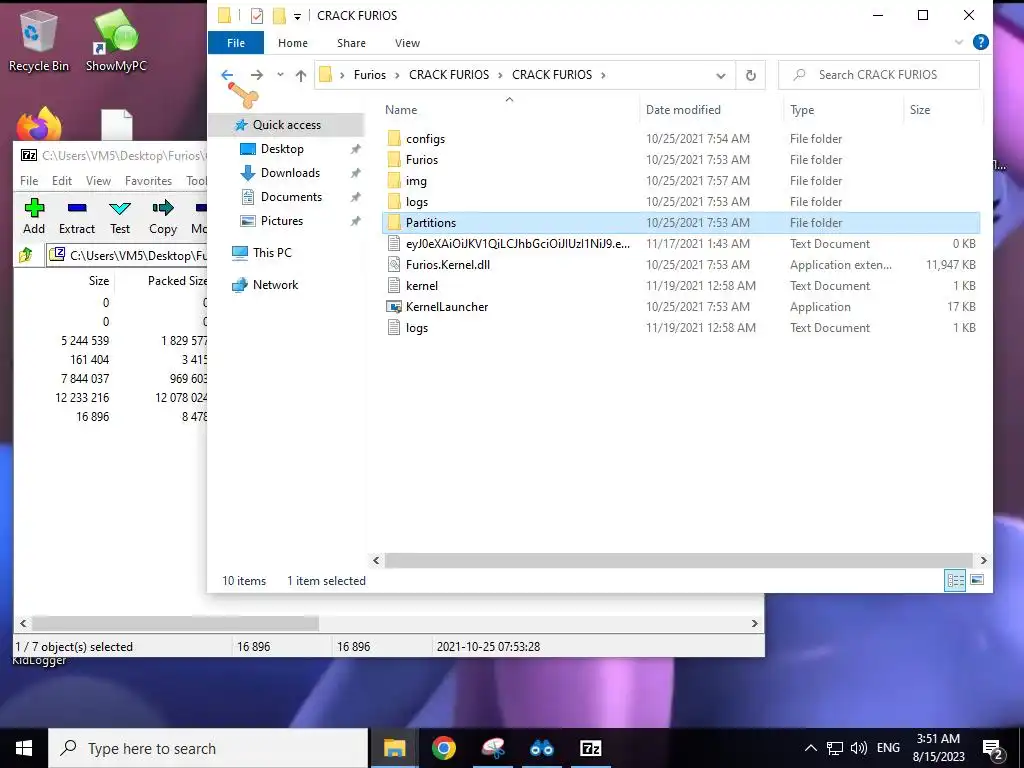Click the Add button in 7-Zip toolbar

click(x=34, y=216)
